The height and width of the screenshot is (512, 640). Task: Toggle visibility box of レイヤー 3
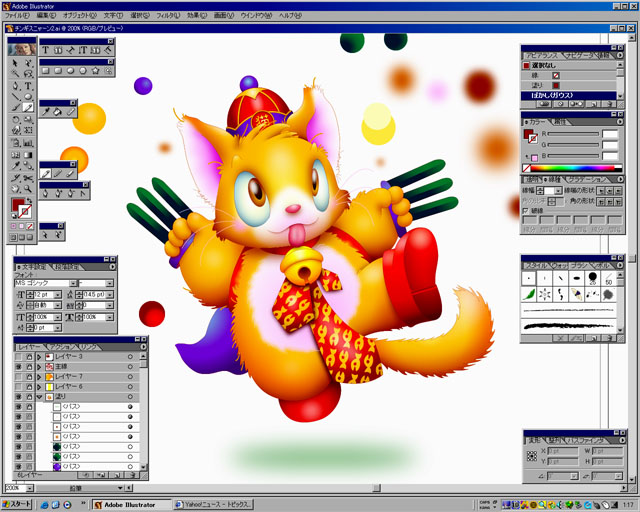[18, 356]
